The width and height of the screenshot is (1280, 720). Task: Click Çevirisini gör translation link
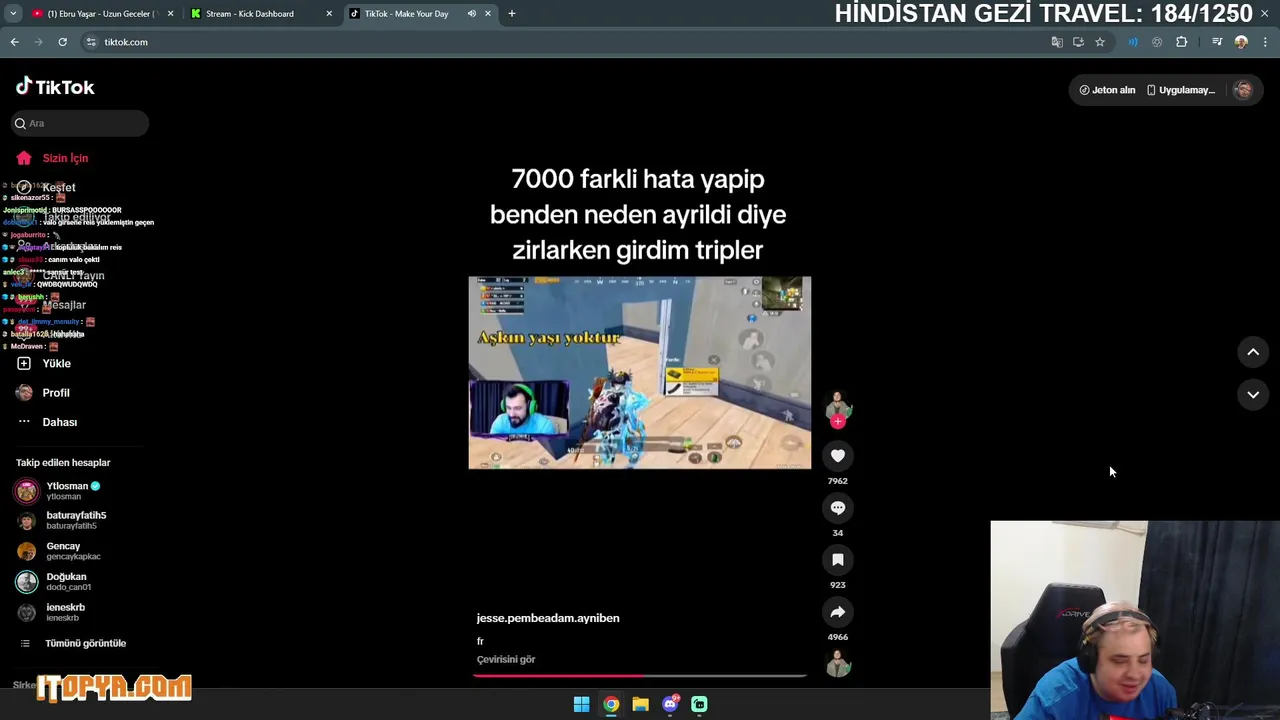[x=506, y=659]
